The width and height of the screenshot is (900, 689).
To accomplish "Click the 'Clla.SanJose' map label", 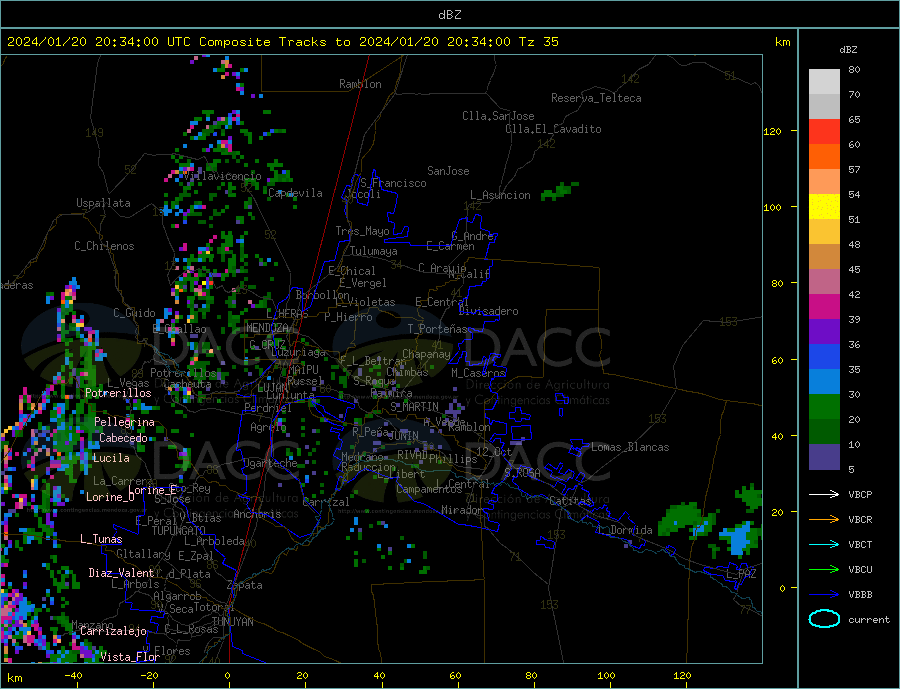I will coord(498,116).
